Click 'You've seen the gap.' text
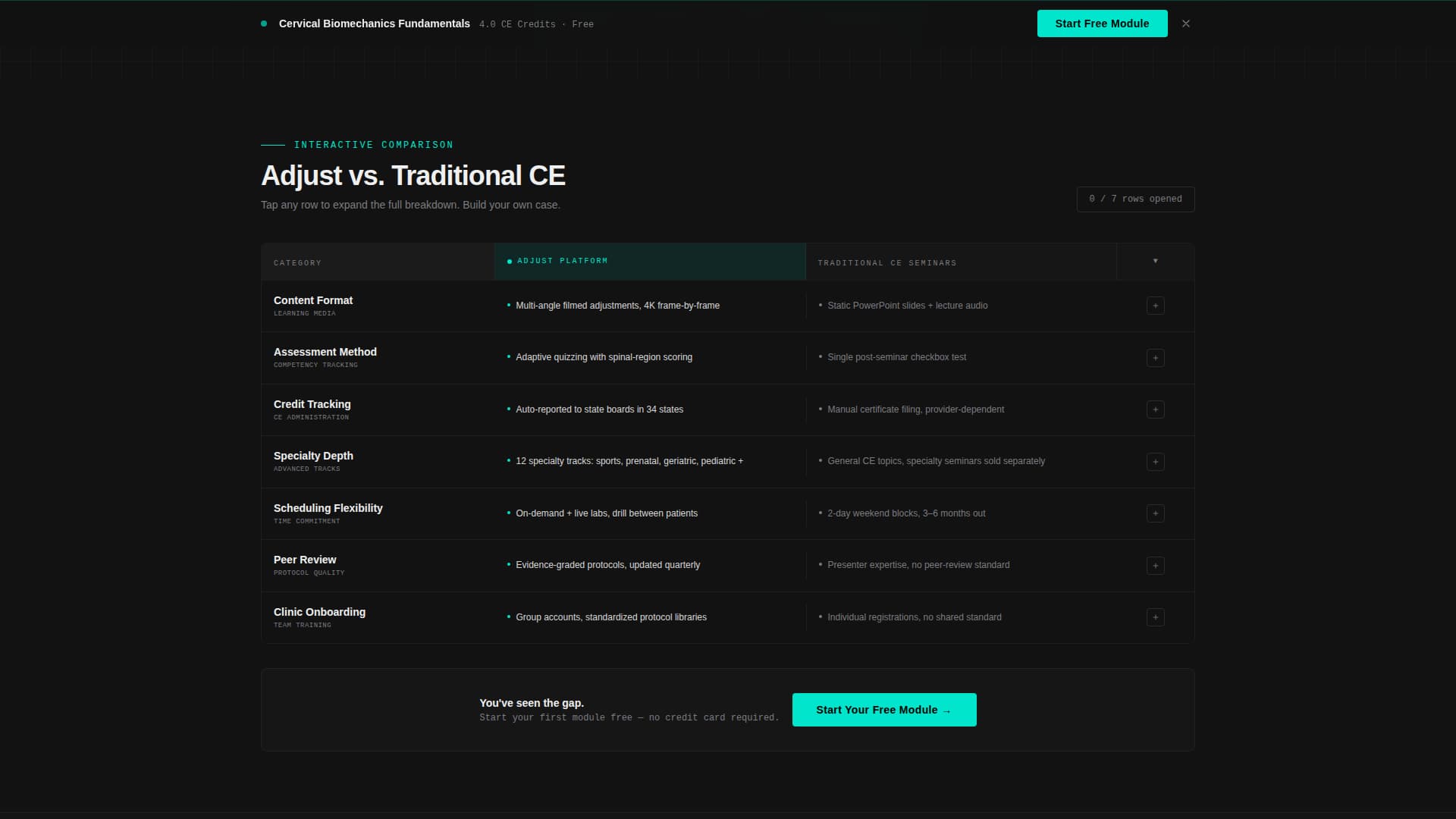Screen dimensions: 1456x819 click(532, 703)
